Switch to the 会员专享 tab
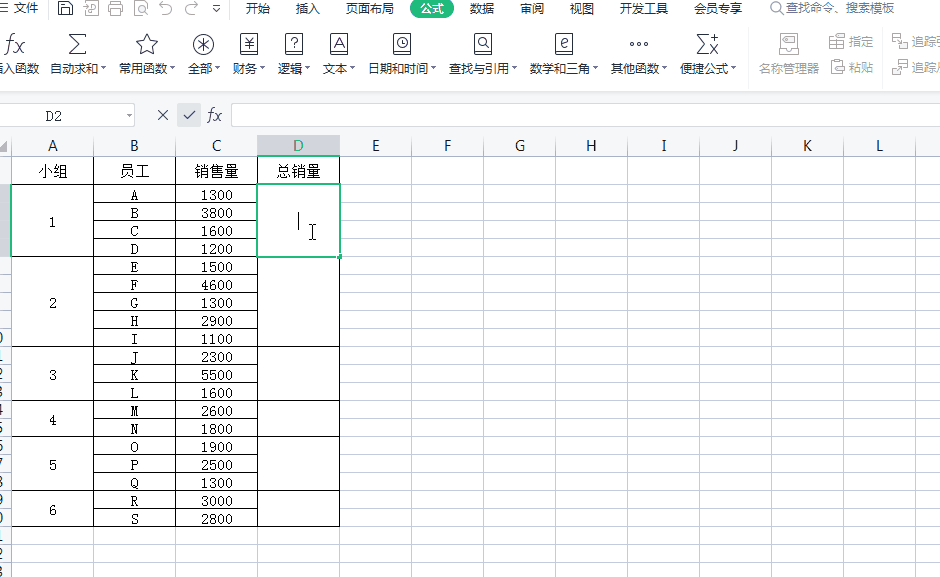The image size is (940, 577). [718, 8]
